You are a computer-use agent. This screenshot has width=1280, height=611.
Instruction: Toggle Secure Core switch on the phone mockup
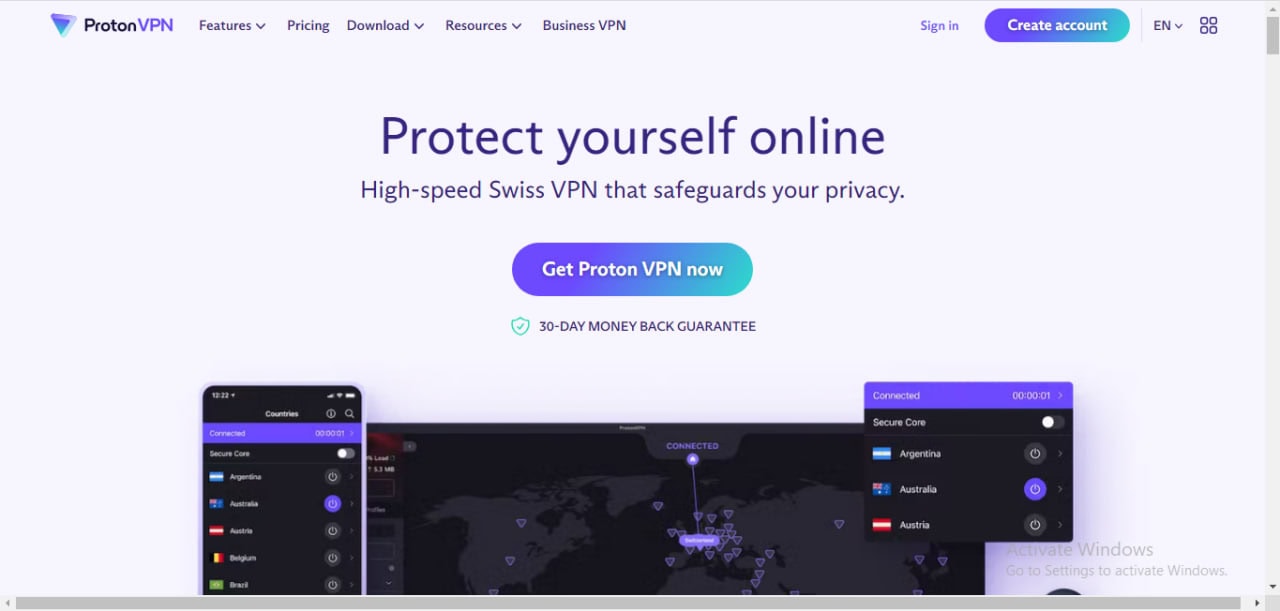[x=345, y=453]
